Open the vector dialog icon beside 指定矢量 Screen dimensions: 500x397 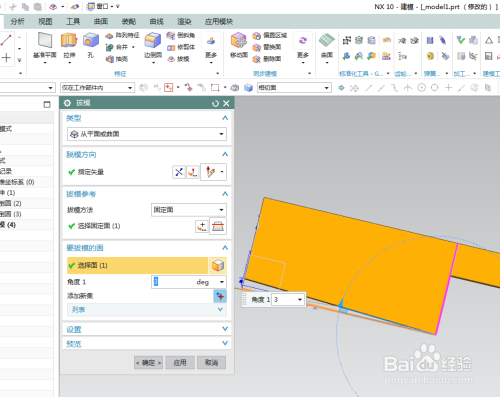click(x=193, y=172)
